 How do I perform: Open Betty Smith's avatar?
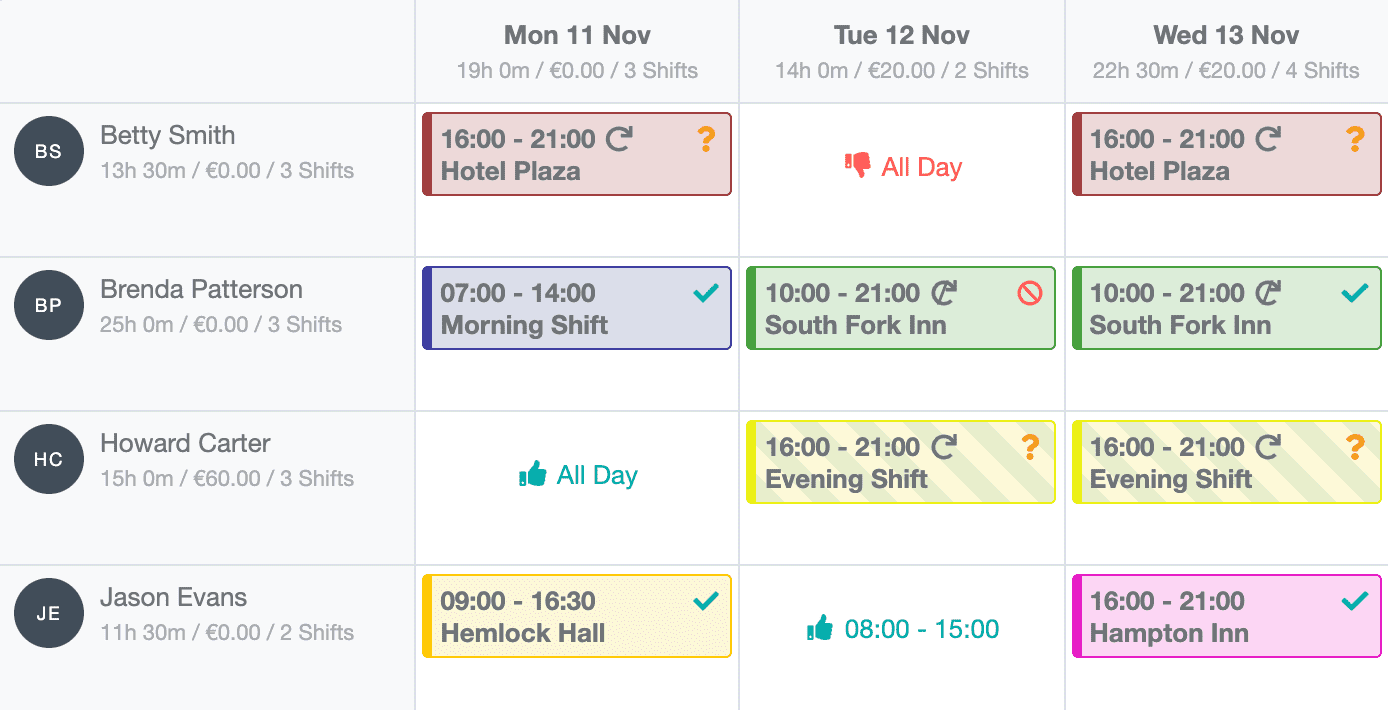pyautogui.click(x=48, y=151)
